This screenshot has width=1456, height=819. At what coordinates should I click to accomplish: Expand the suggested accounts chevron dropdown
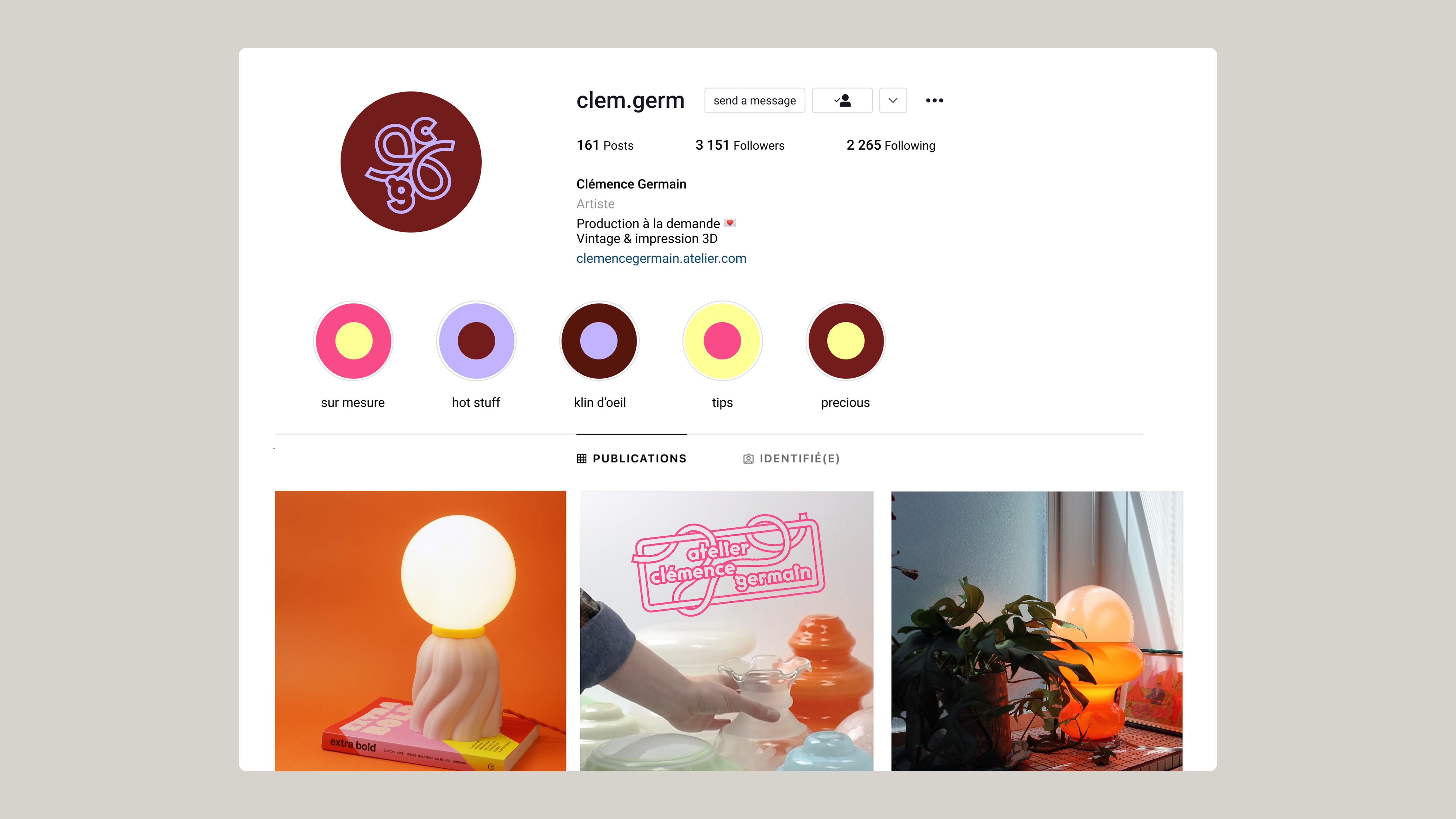(893, 101)
